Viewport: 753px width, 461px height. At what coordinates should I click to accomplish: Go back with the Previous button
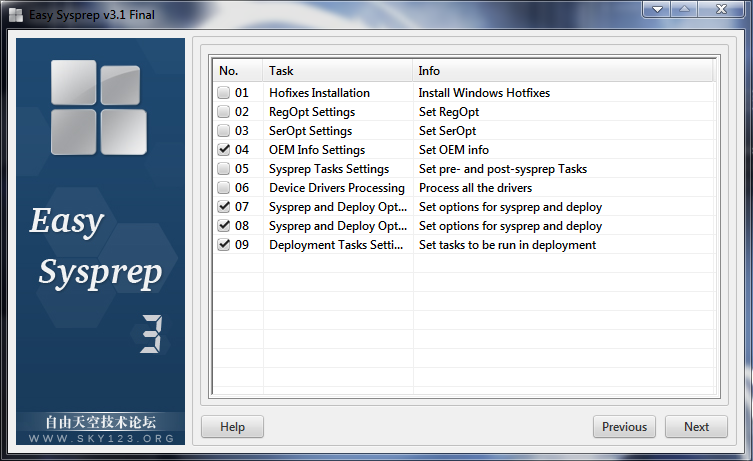[624, 426]
